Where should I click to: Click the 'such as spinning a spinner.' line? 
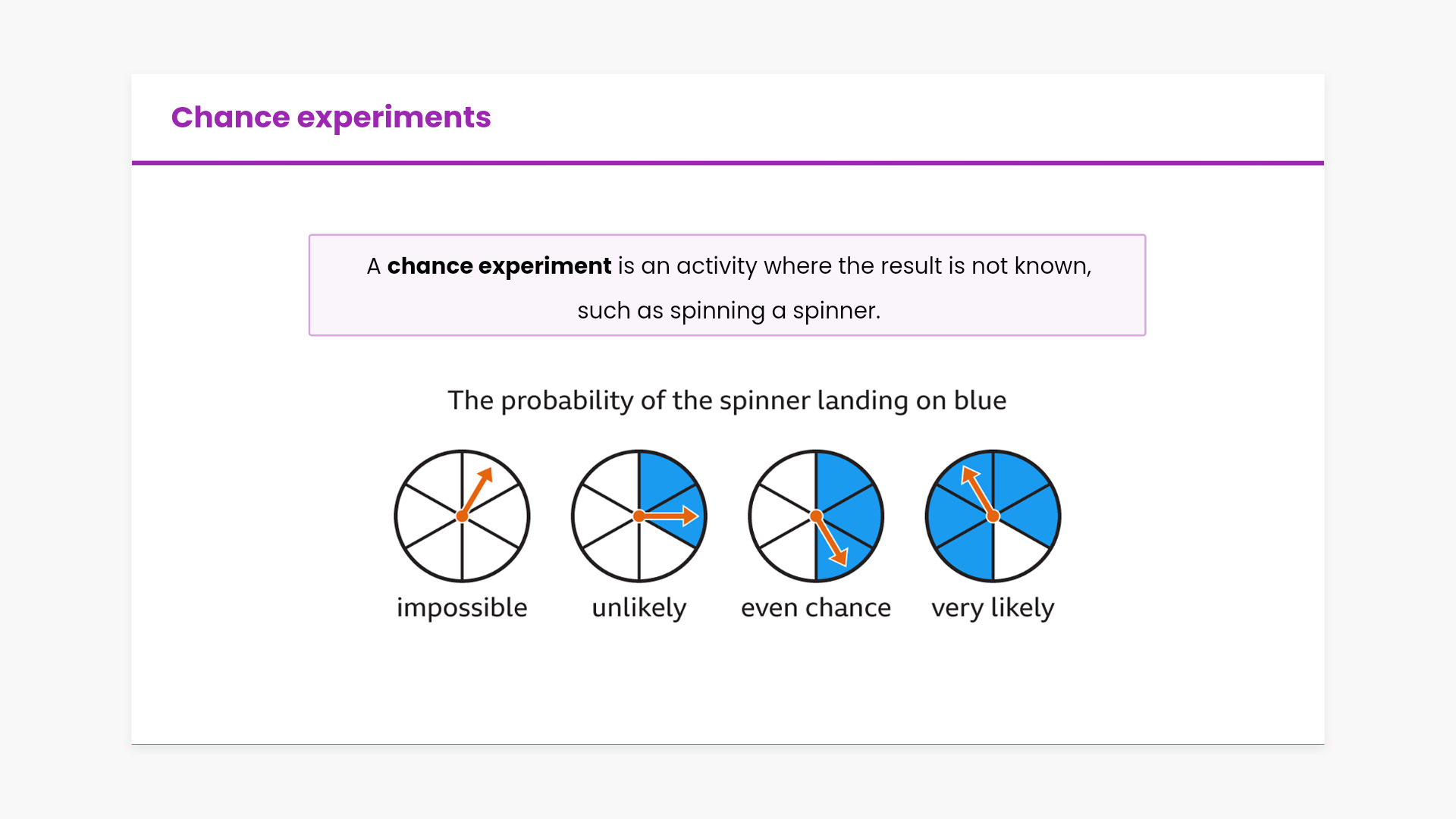[x=728, y=311]
